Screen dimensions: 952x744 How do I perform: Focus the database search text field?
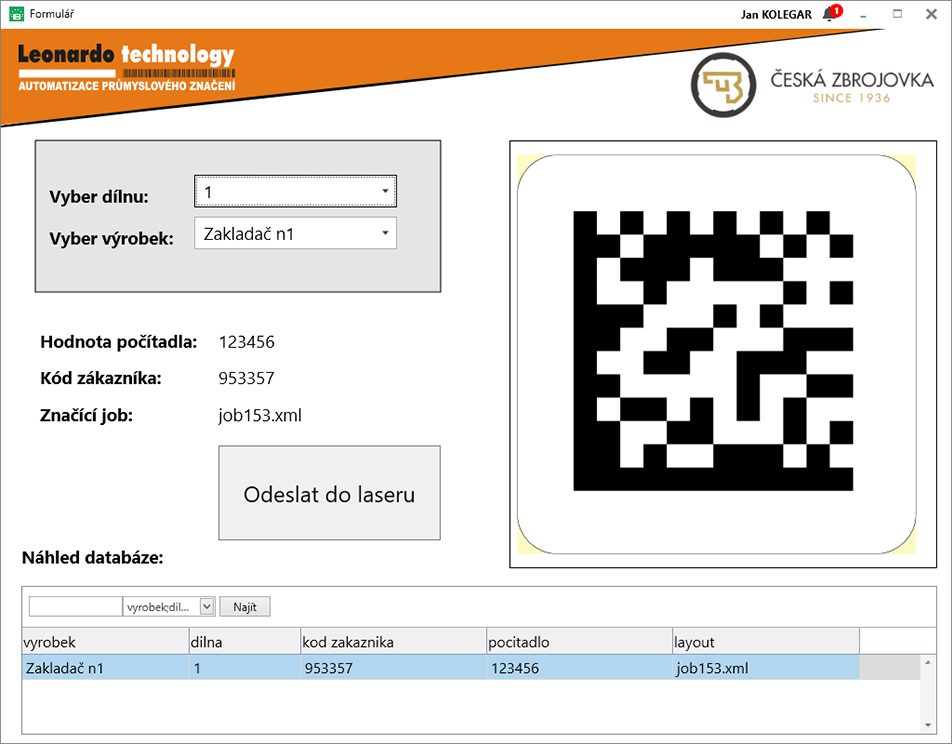75,606
